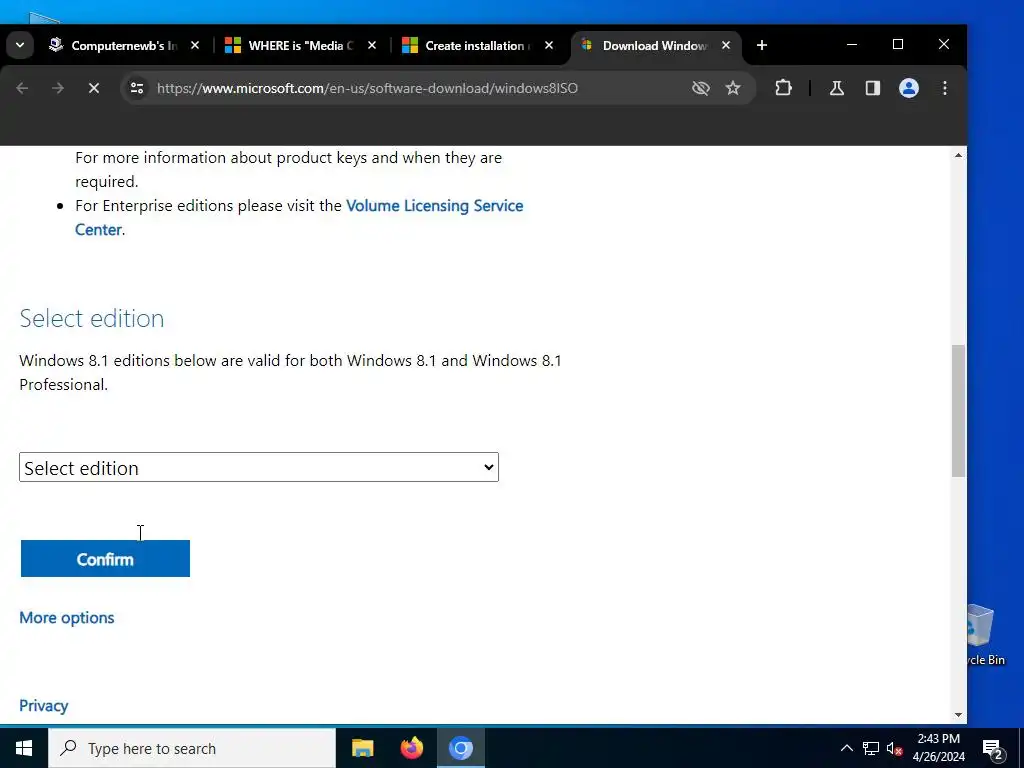Open a new browser tab
Viewport: 1024px width, 768px height.
pos(761,45)
